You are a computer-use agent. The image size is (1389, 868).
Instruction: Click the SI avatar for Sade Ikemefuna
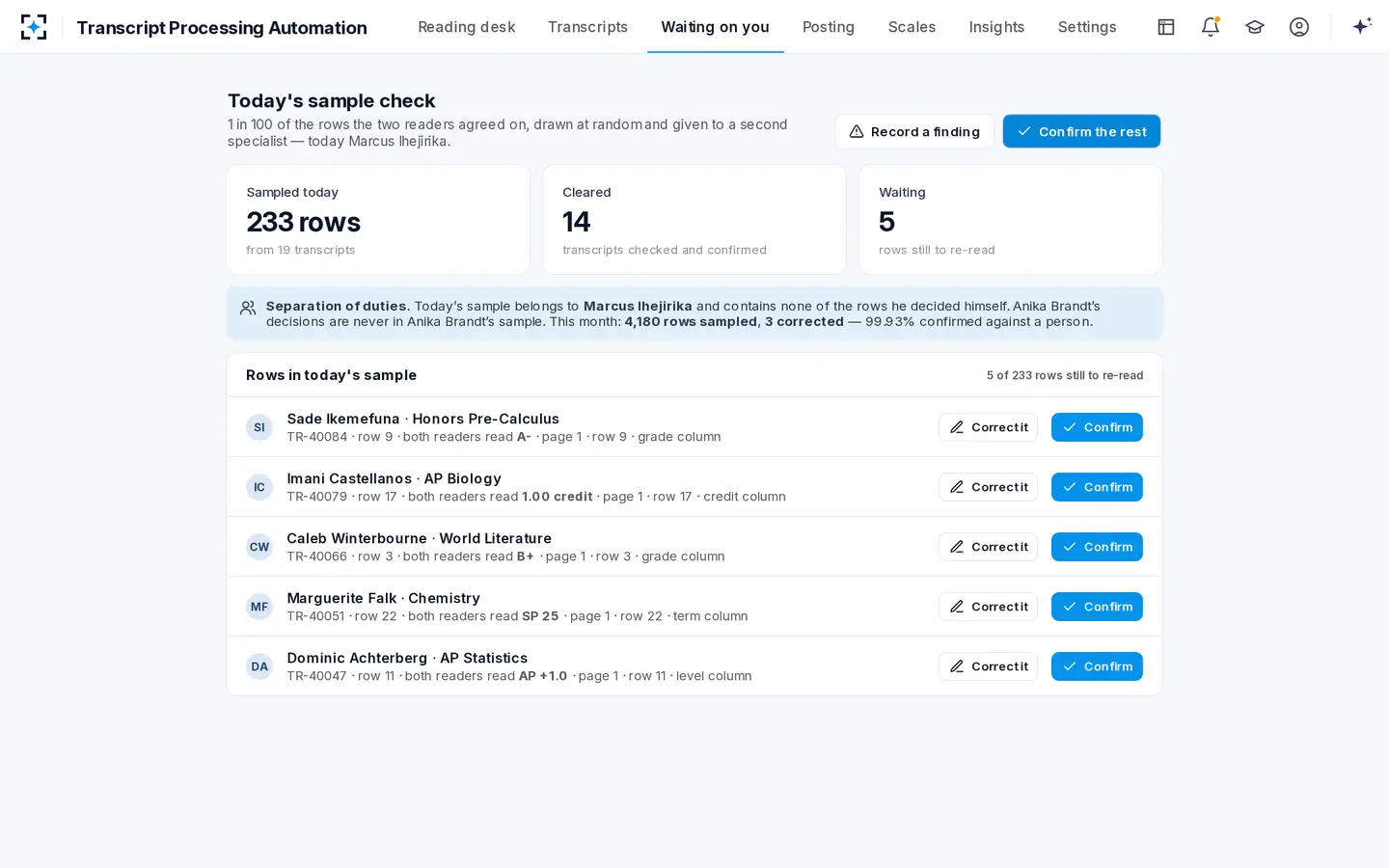(x=259, y=427)
